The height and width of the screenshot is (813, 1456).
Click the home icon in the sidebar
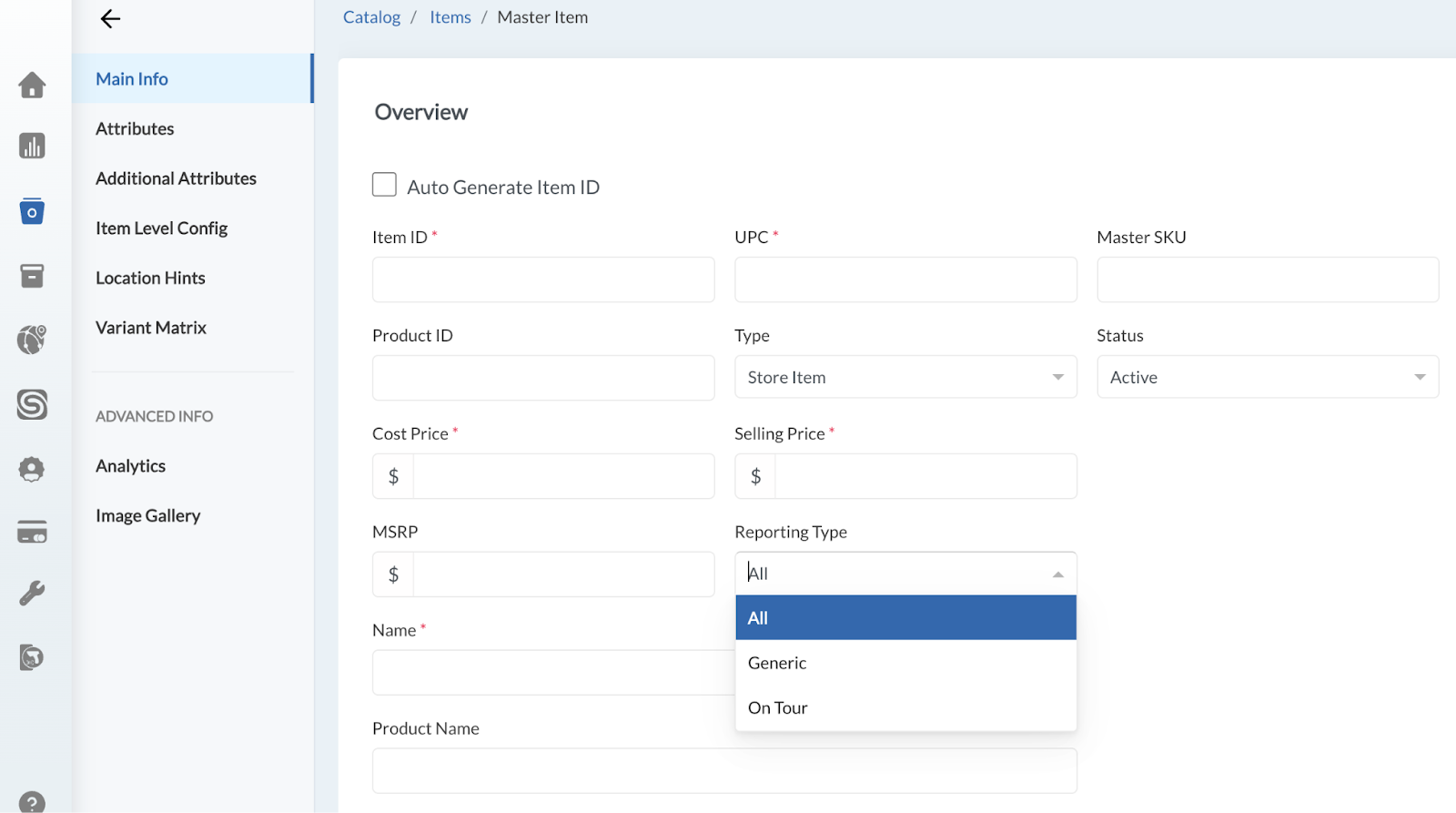click(x=32, y=85)
